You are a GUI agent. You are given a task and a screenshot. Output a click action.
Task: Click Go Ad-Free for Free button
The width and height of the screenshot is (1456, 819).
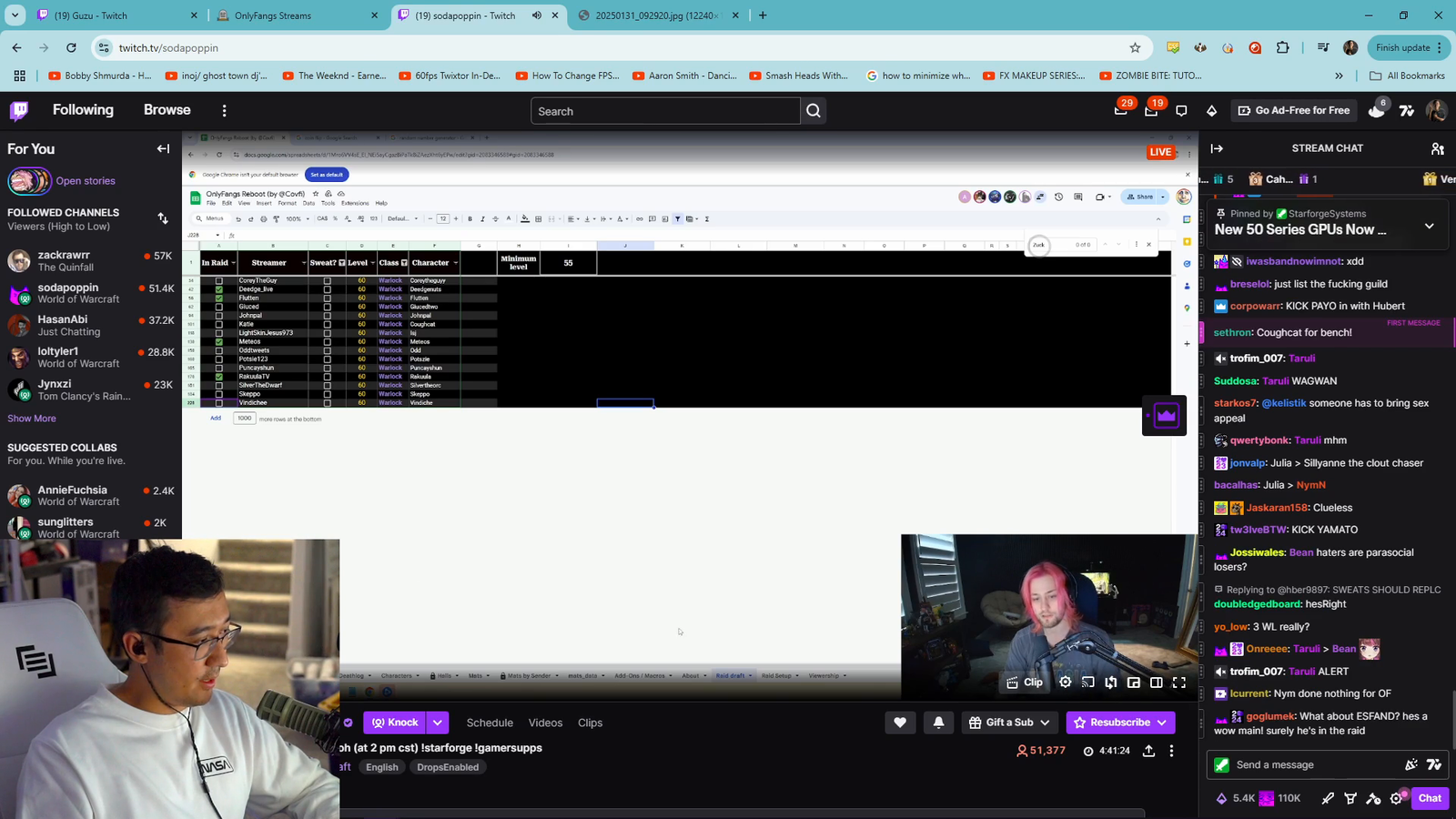tap(1293, 110)
